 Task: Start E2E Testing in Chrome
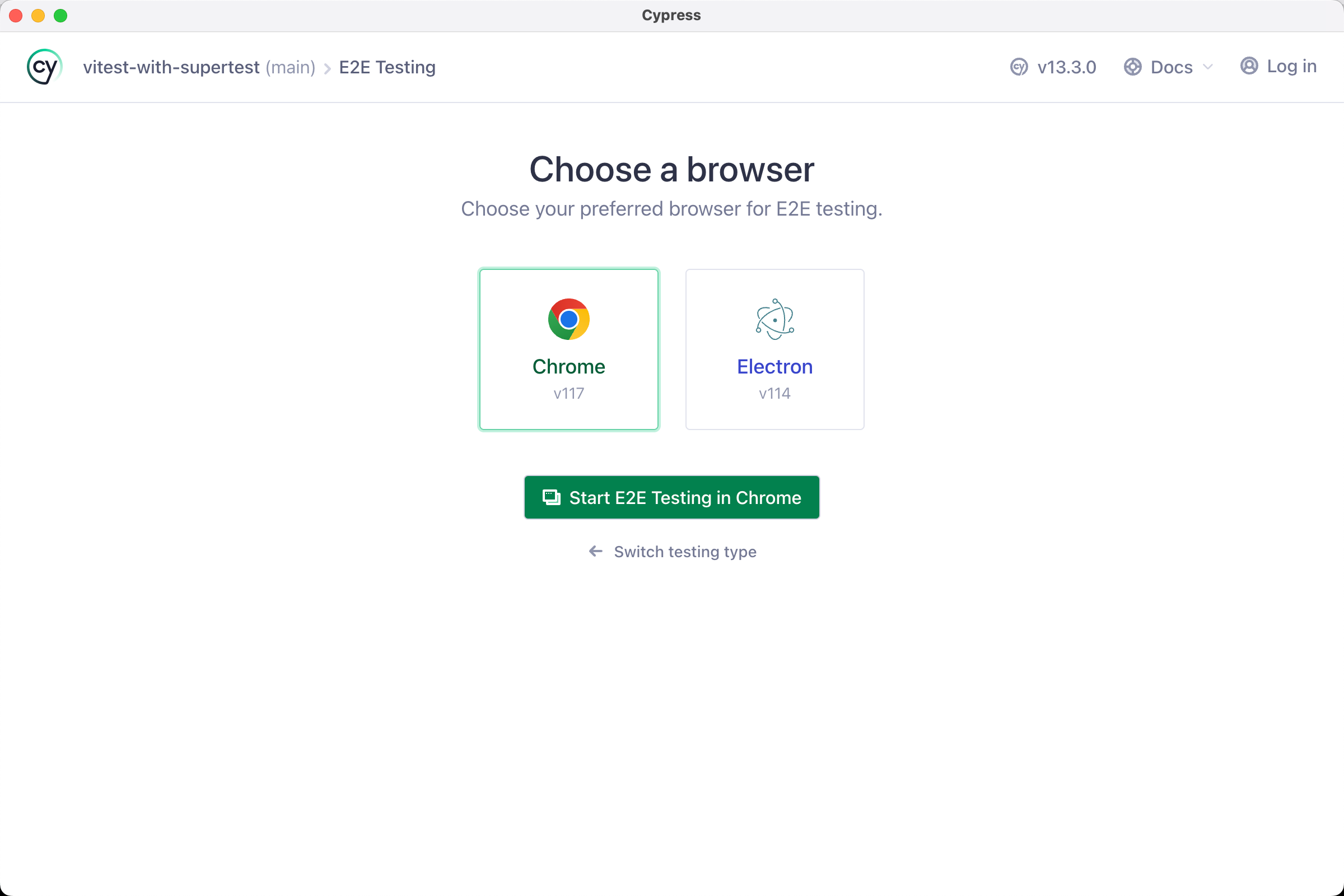[x=671, y=497]
